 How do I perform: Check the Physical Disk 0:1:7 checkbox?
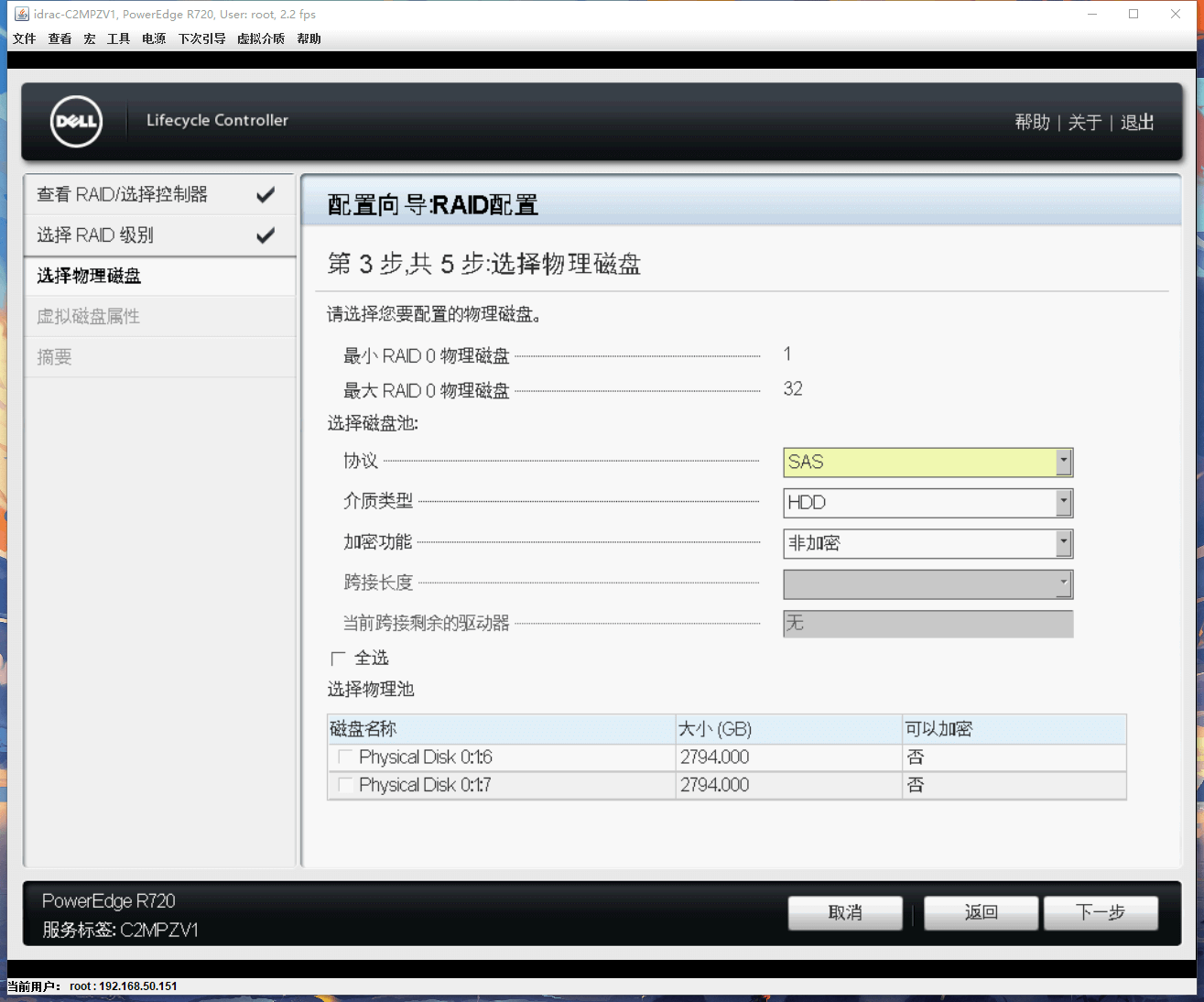(x=345, y=785)
